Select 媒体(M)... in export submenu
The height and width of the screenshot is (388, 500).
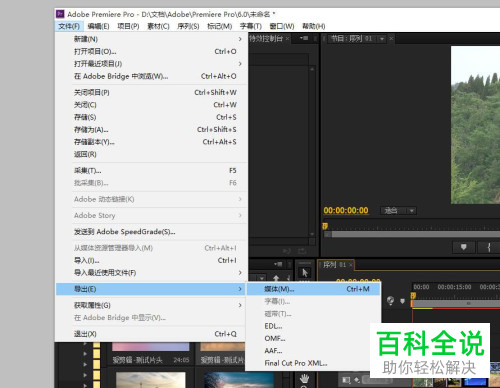click(x=313, y=289)
